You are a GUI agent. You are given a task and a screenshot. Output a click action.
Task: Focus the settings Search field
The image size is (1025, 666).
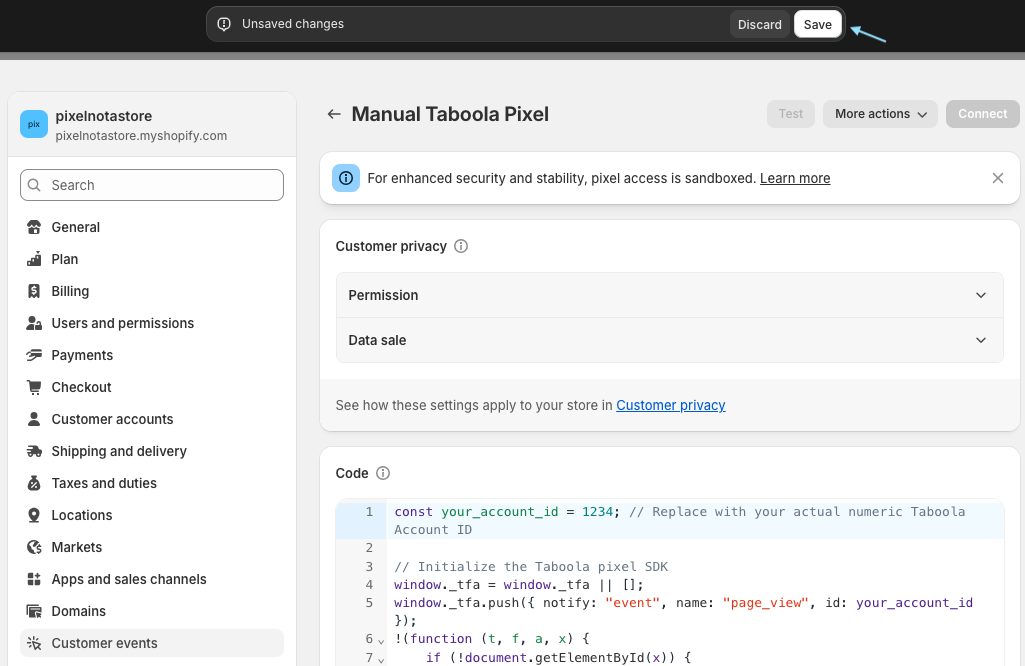(x=152, y=185)
